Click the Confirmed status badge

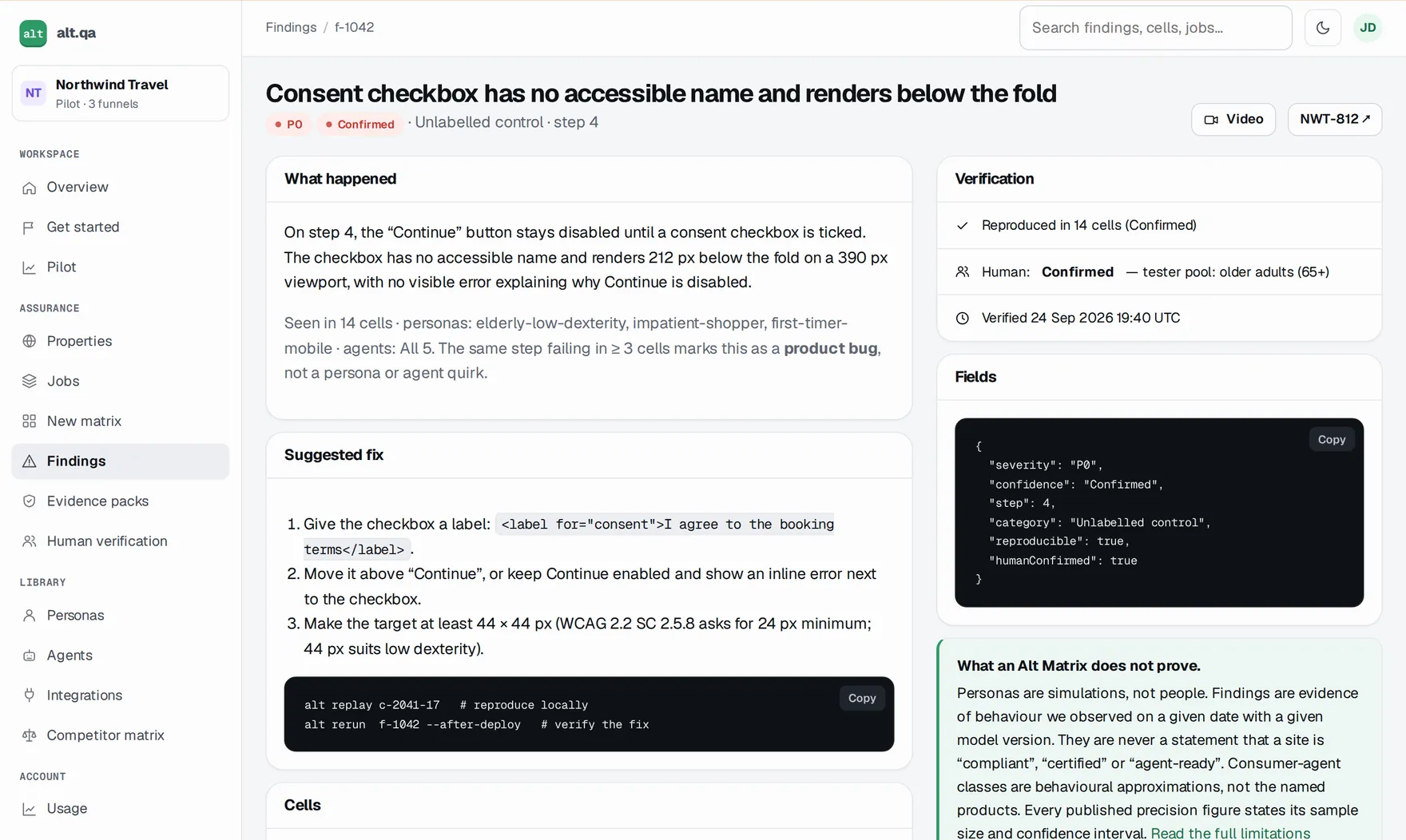tap(359, 124)
